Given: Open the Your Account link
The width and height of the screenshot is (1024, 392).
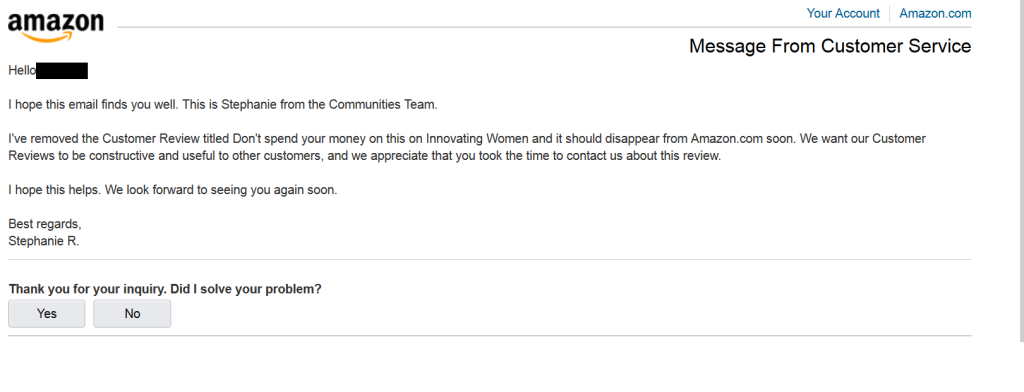Looking at the screenshot, I should (843, 13).
